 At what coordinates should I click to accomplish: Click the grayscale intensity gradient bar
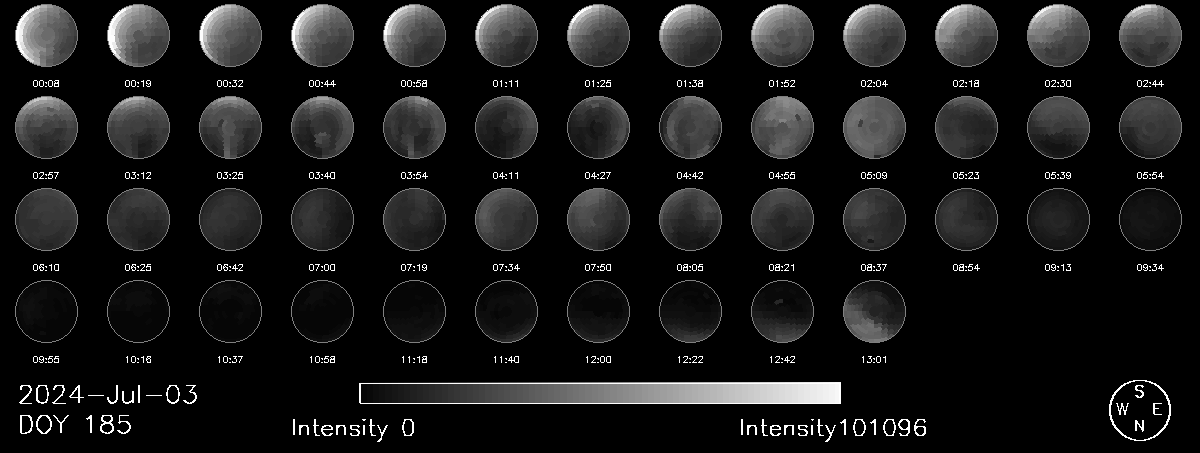[x=600, y=393]
